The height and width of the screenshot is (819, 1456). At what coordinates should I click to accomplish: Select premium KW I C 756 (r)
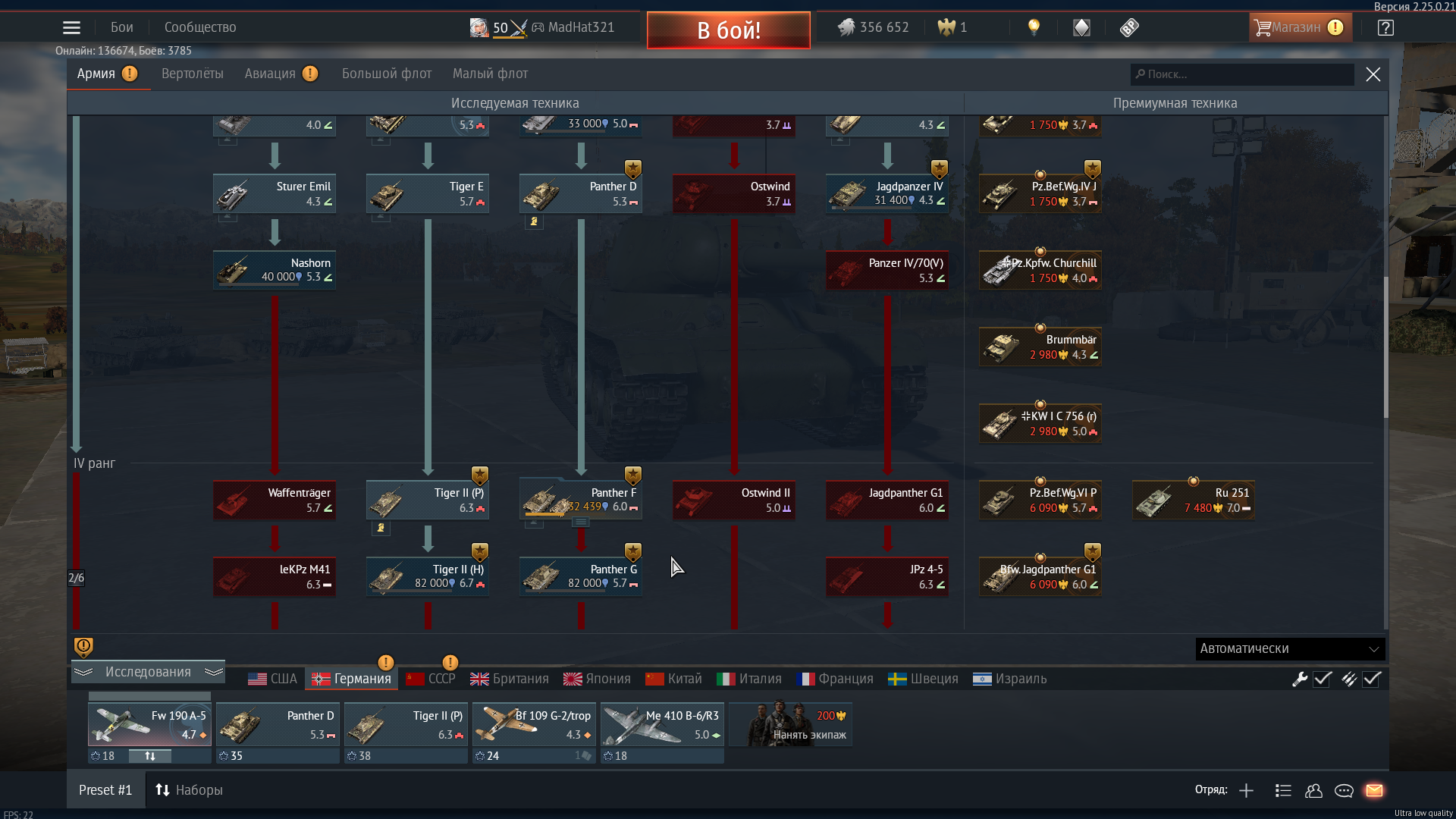coord(1040,423)
